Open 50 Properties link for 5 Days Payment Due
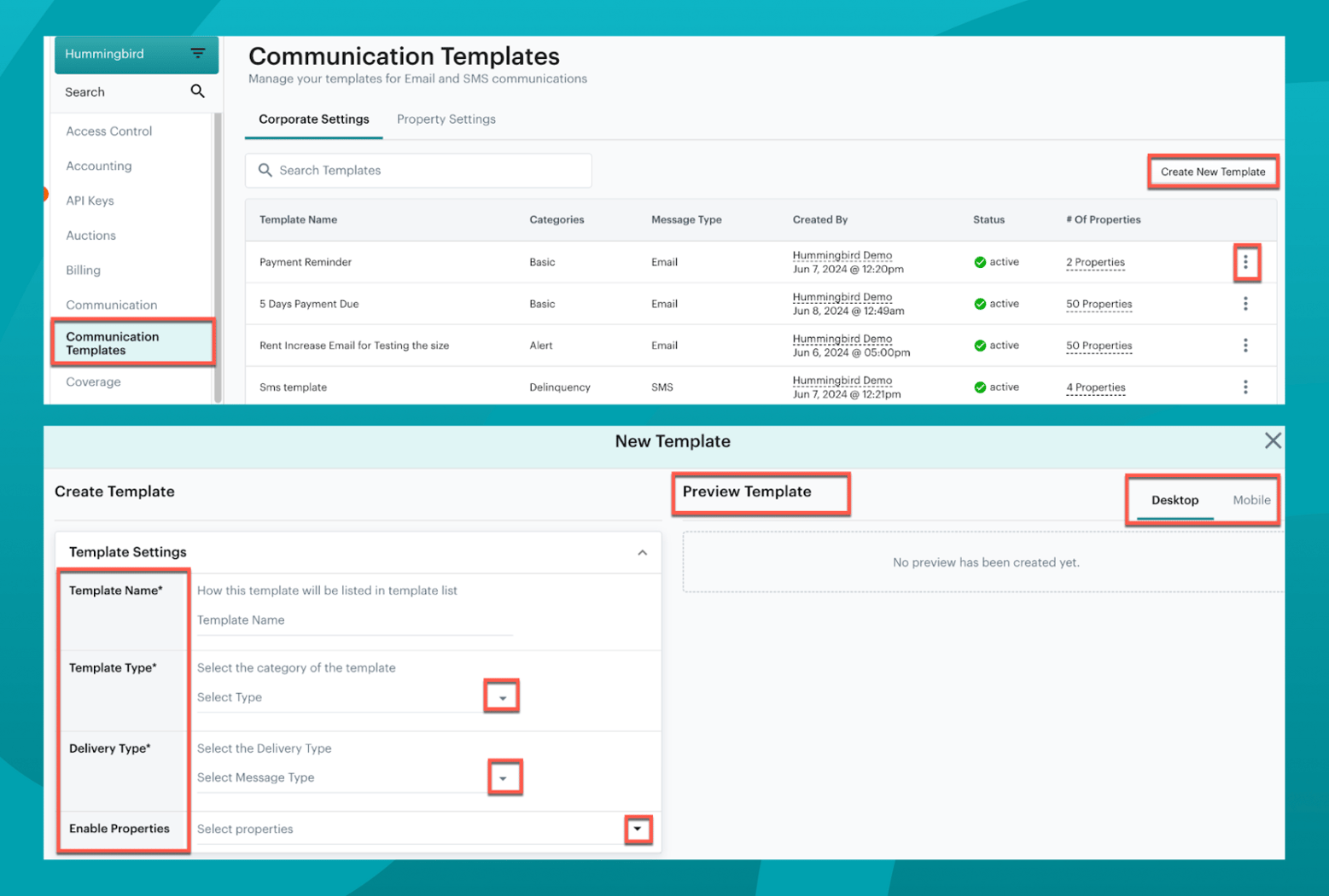The image size is (1329, 896). coord(1099,305)
